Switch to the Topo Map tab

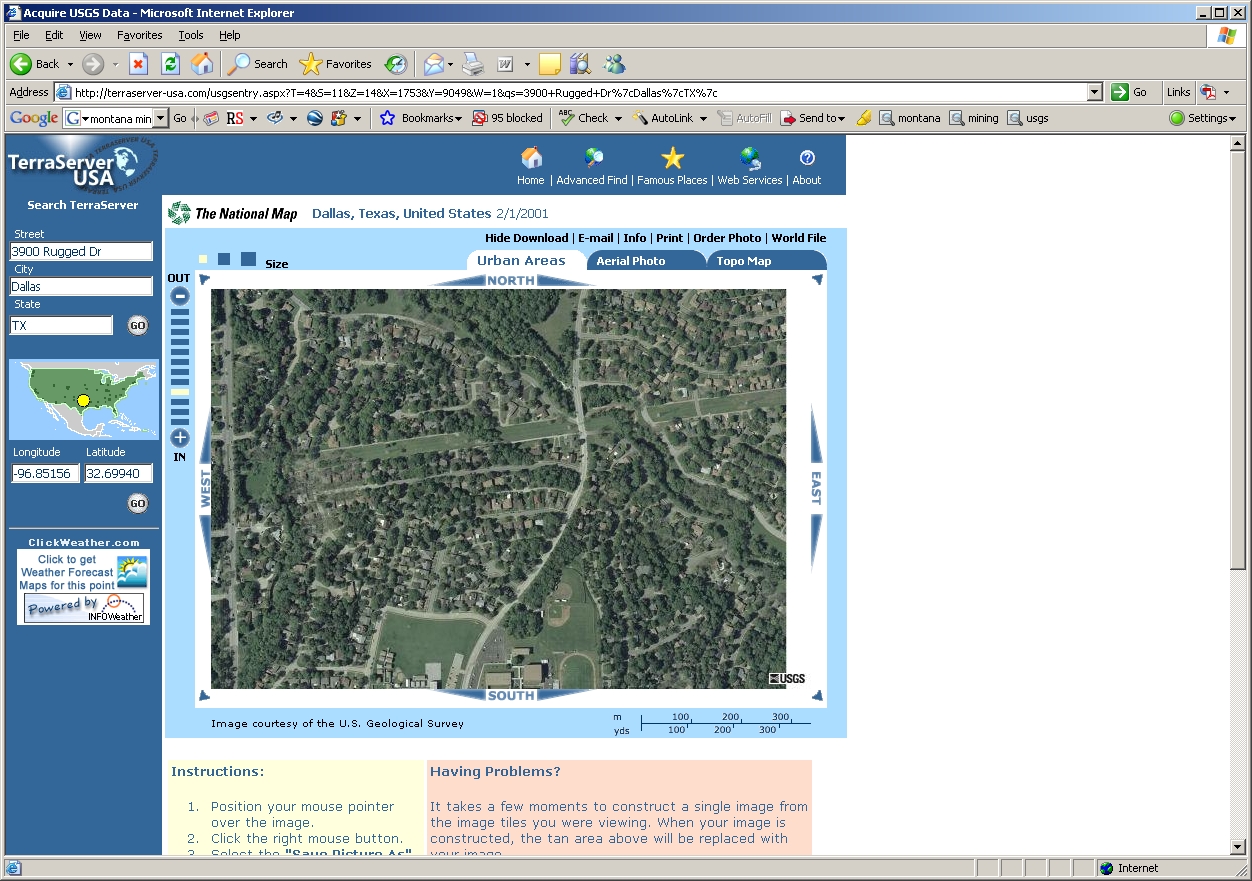coord(744,261)
